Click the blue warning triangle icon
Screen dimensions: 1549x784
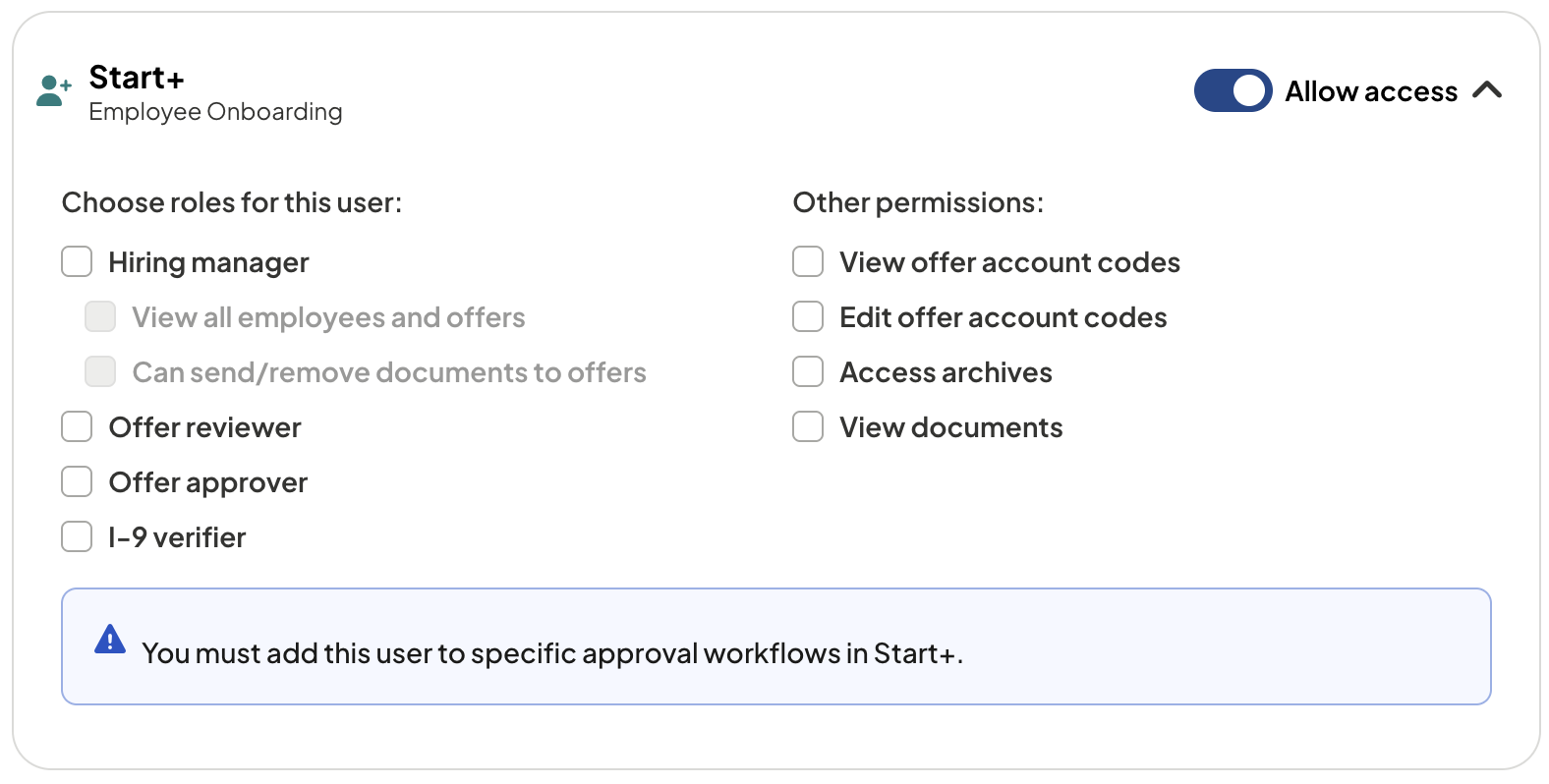(110, 639)
